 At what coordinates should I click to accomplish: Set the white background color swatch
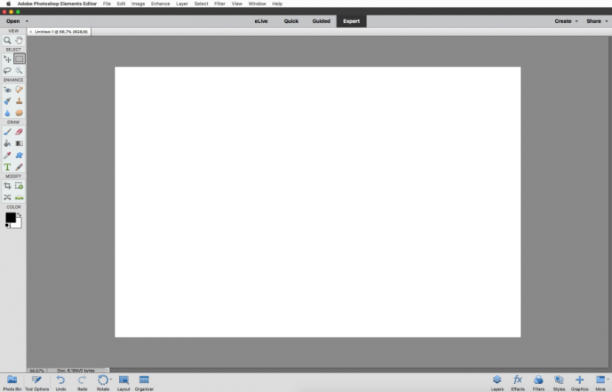tap(18, 224)
